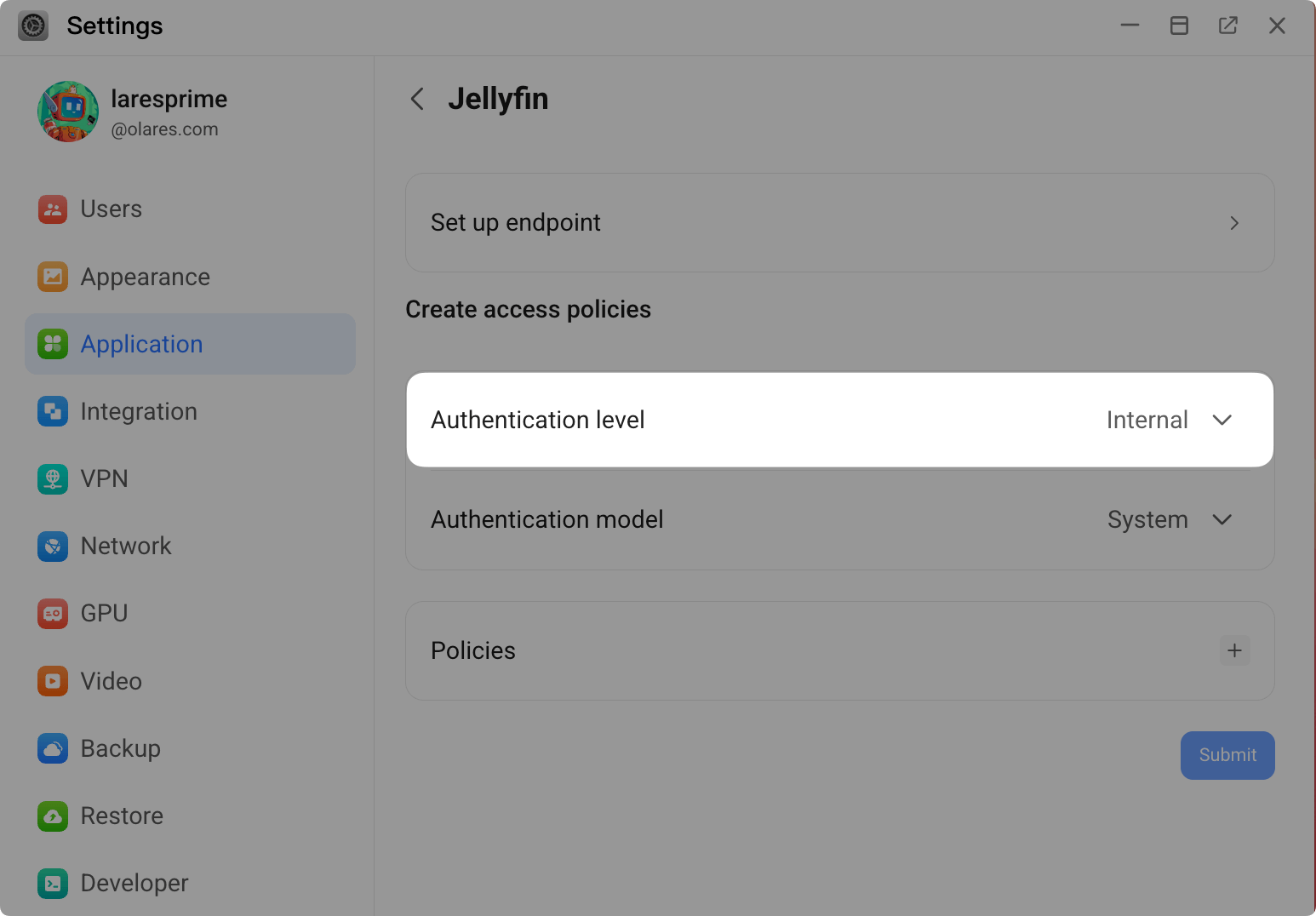The width and height of the screenshot is (1316, 916).
Task: Select the Developer sidebar icon
Action: pyautogui.click(x=53, y=883)
